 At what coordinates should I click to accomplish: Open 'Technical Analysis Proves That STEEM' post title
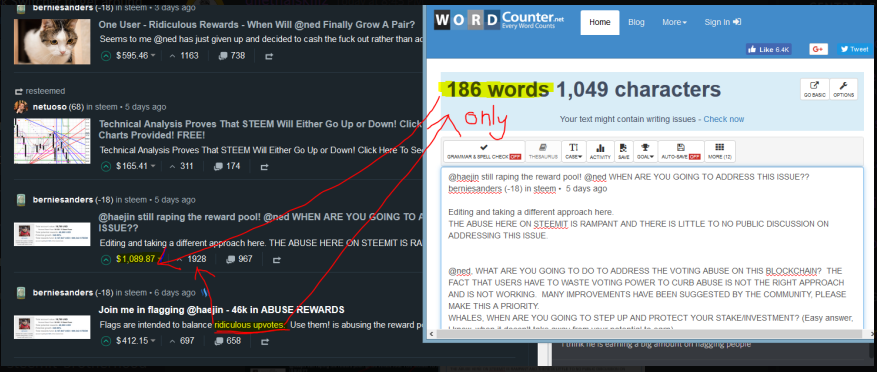[260, 129]
